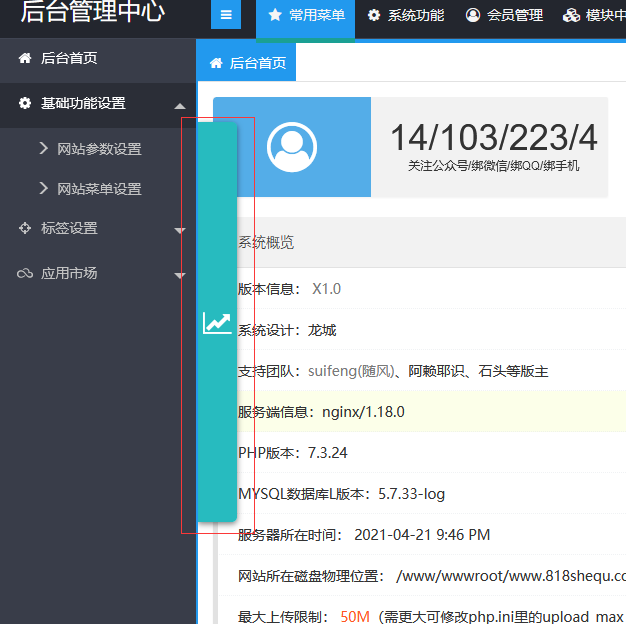Go to 网站菜单设置 in the sidebar
The width and height of the screenshot is (626, 624).
99,189
